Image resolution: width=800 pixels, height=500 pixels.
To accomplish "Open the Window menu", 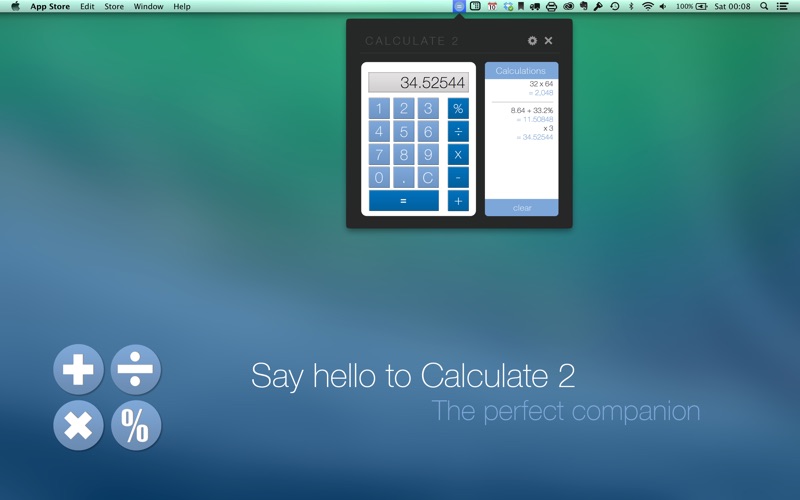I will 148,7.
